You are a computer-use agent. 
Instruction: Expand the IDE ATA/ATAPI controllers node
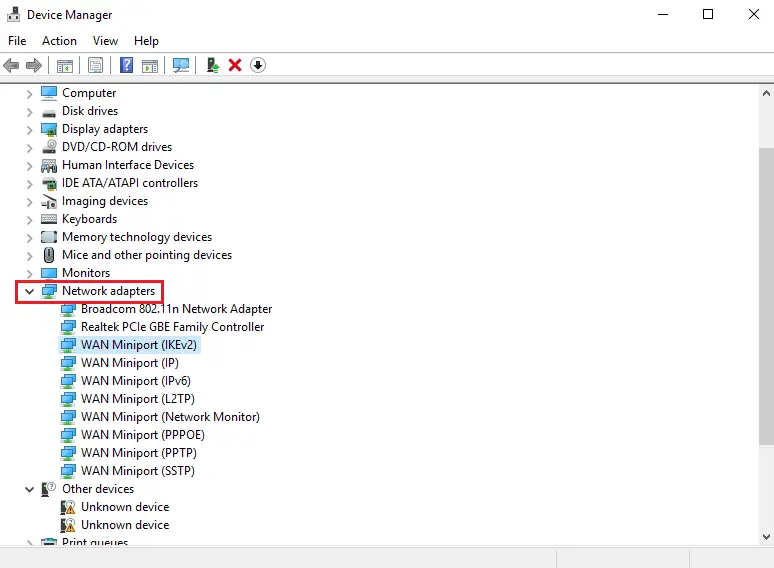point(30,184)
